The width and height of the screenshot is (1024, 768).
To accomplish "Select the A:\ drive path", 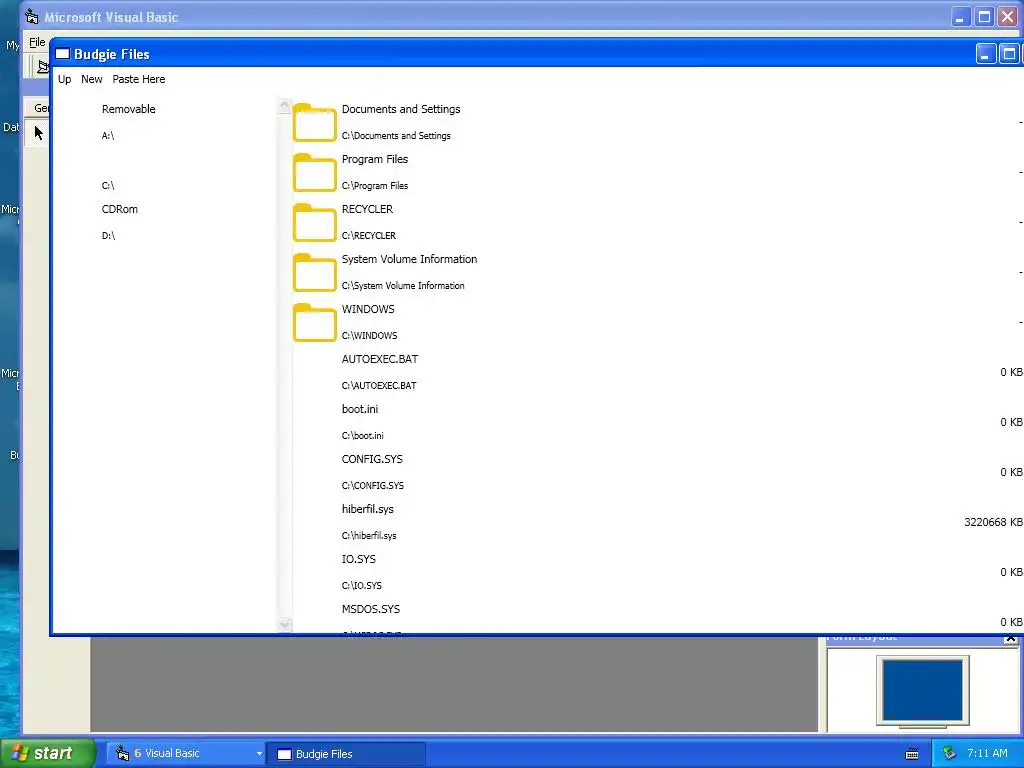I will click(x=108, y=136).
